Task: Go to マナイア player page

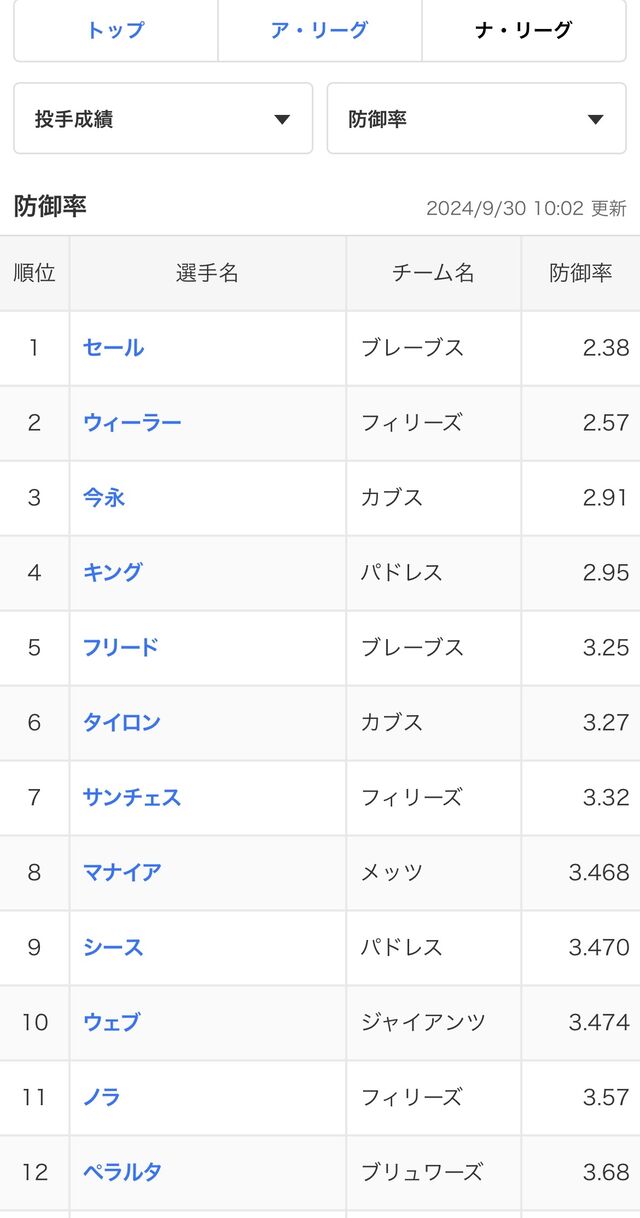Action: [122, 873]
